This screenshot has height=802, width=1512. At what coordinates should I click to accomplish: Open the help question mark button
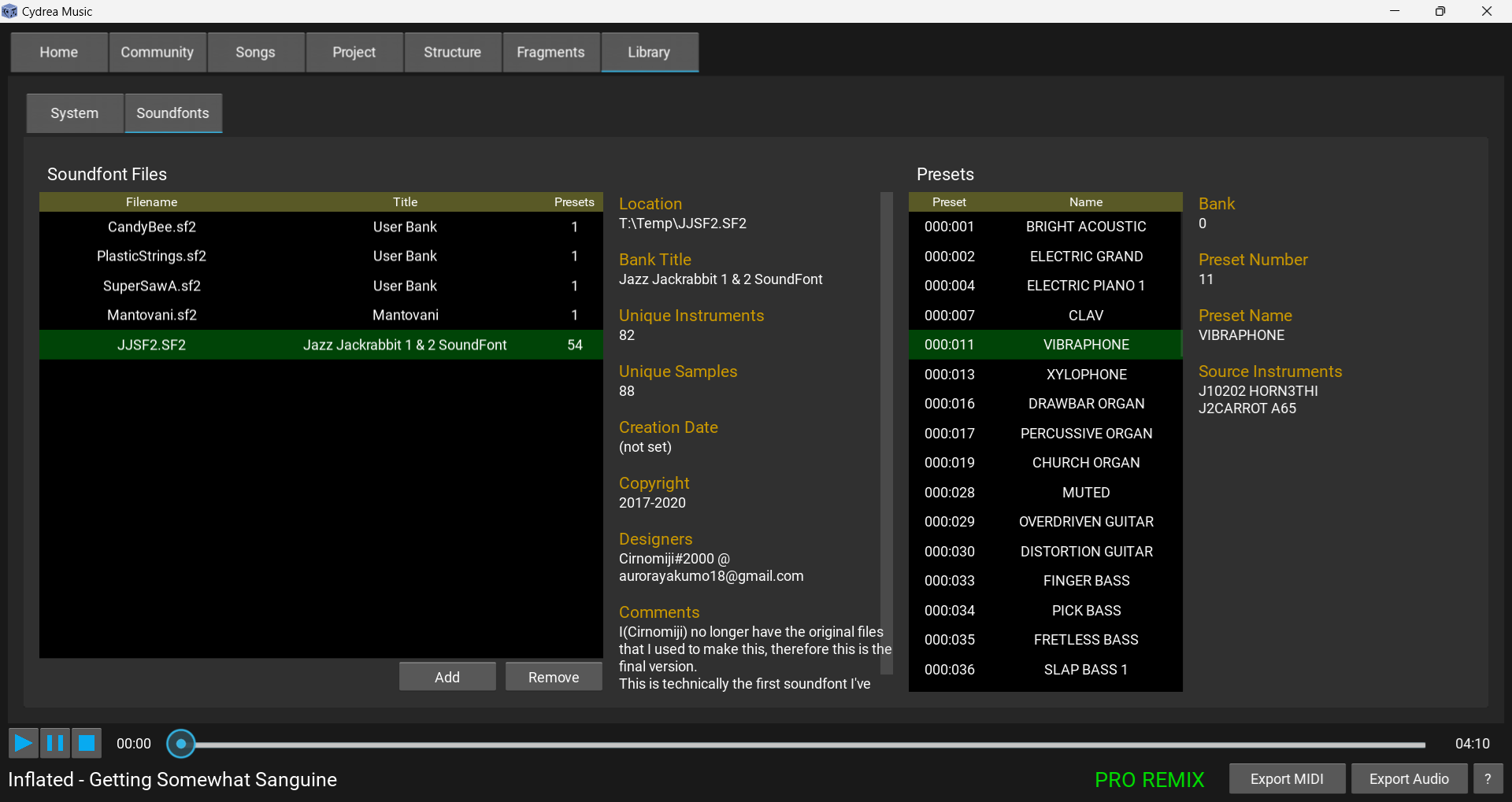tap(1488, 779)
